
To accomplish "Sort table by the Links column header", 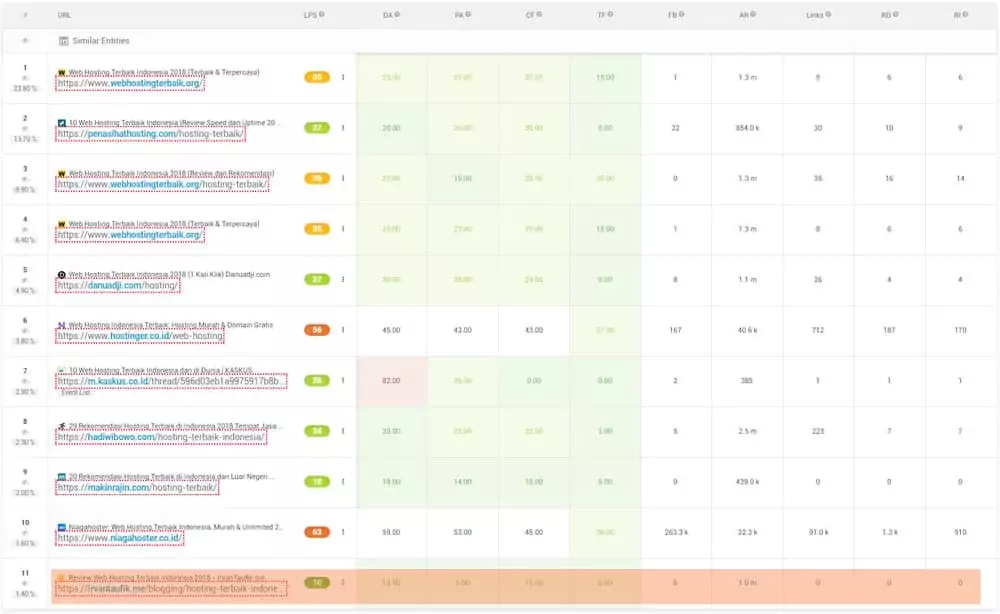I will [x=814, y=15].
